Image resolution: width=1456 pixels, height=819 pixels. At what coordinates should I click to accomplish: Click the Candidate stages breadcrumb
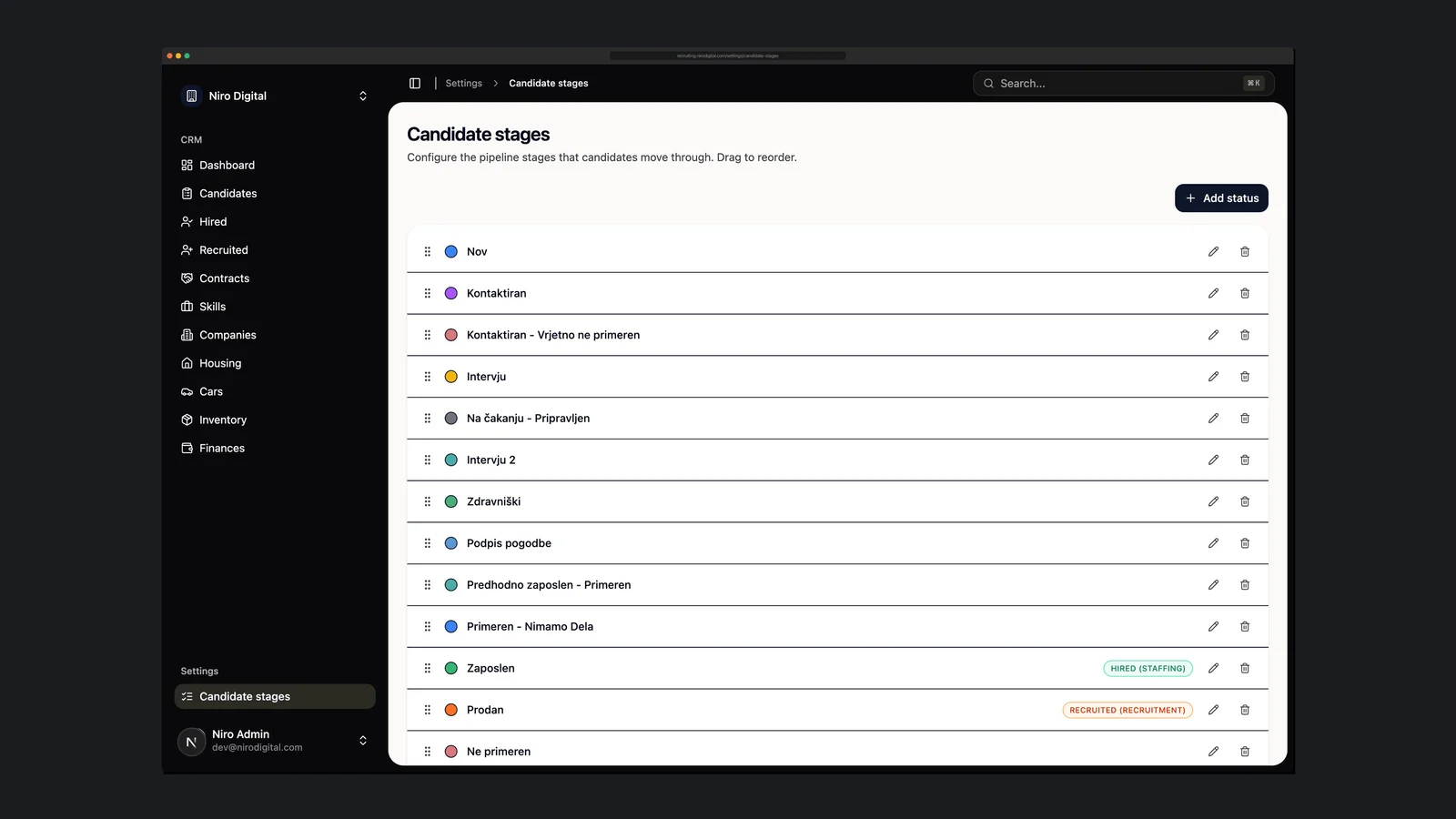tap(549, 83)
